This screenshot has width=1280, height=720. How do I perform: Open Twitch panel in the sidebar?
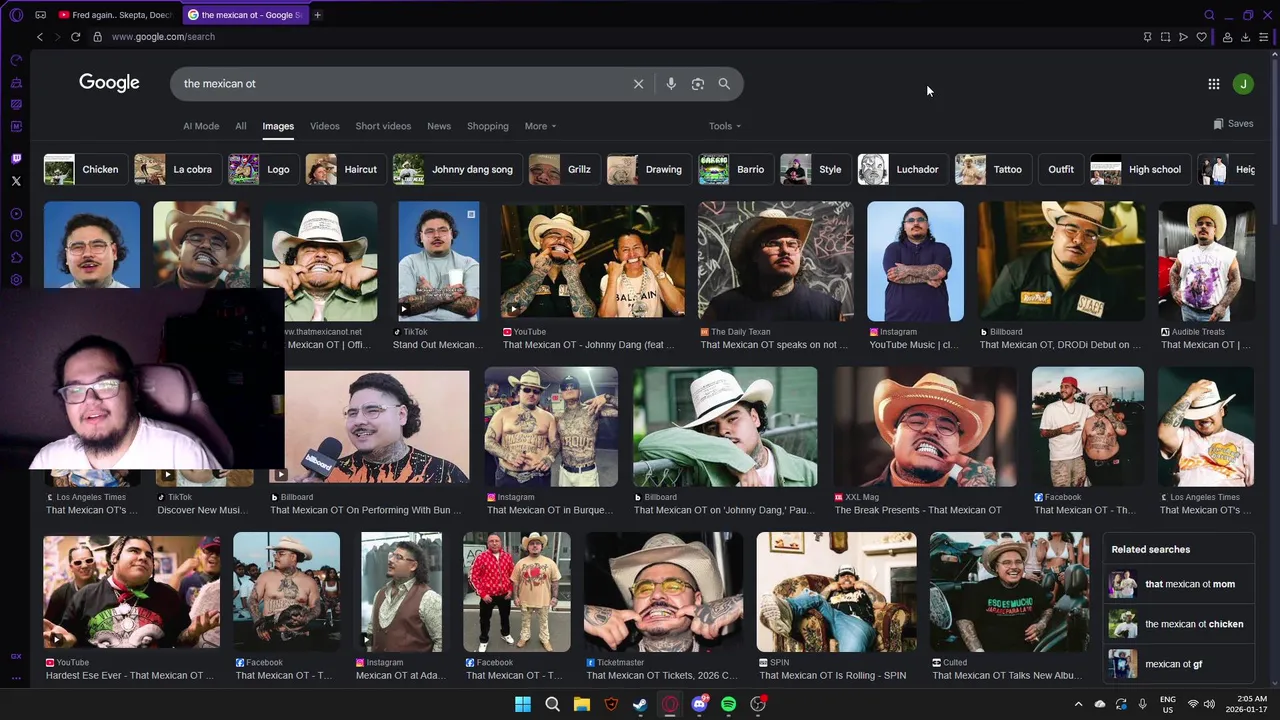[x=16, y=159]
